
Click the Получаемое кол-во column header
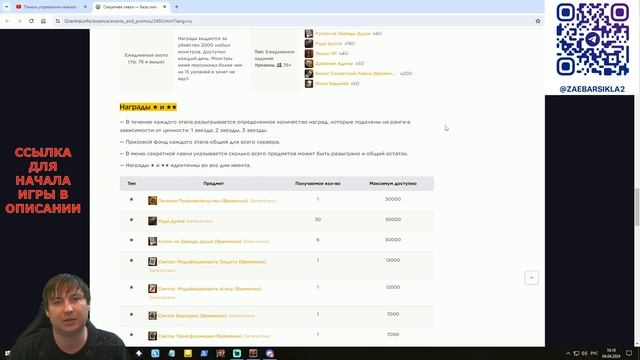click(x=318, y=184)
